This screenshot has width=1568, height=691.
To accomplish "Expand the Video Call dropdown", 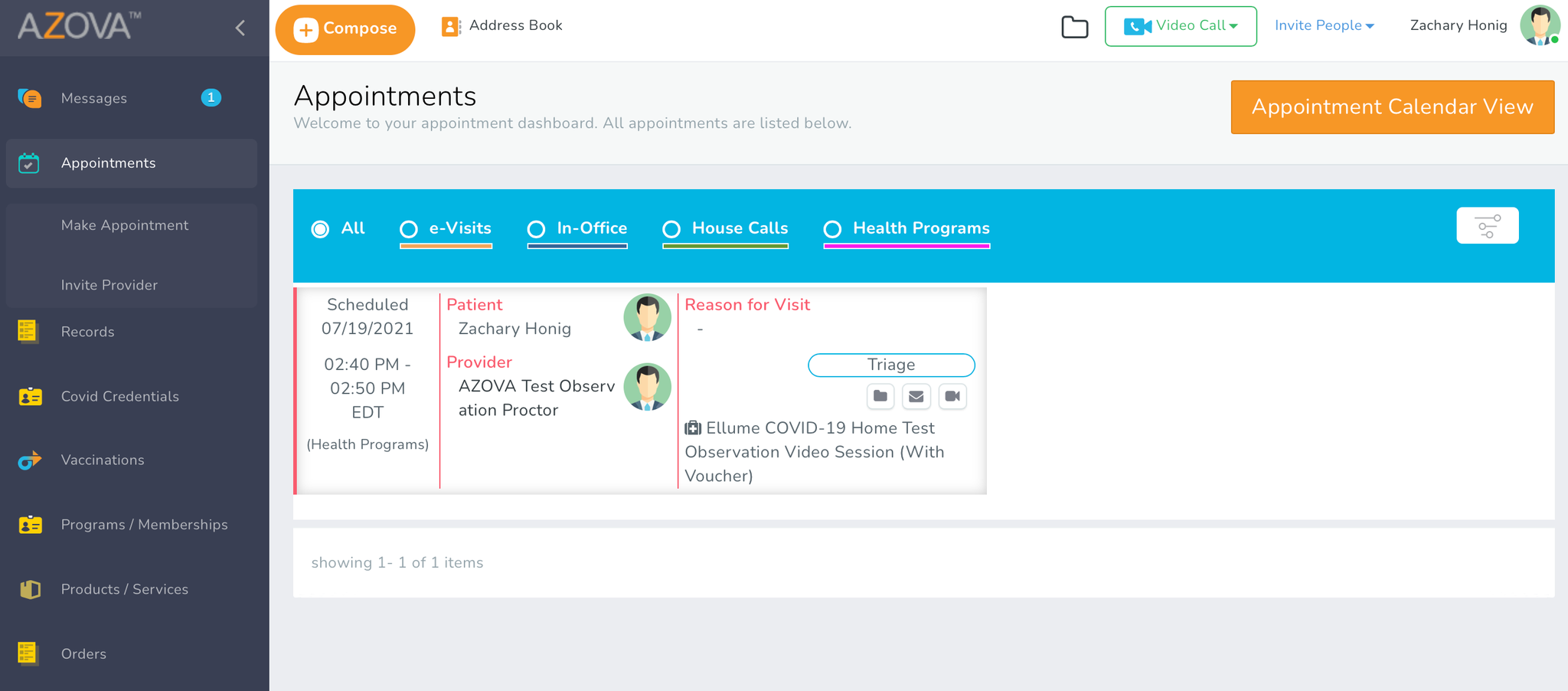I will (x=1181, y=25).
